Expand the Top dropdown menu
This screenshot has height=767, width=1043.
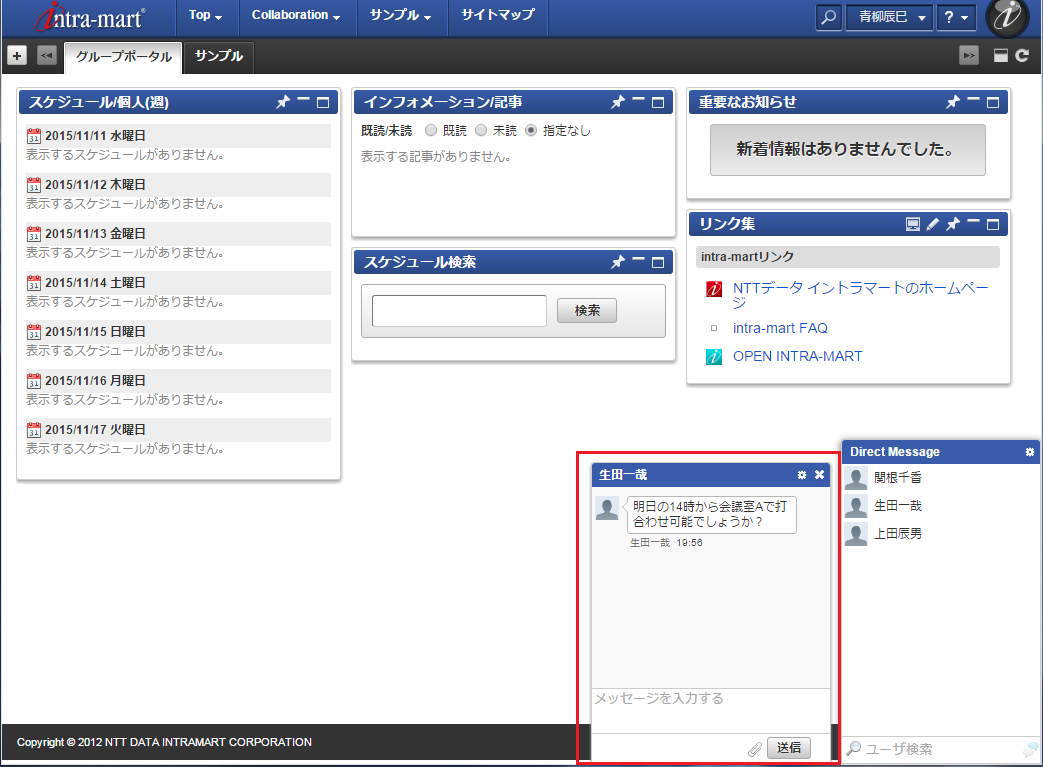[x=205, y=16]
